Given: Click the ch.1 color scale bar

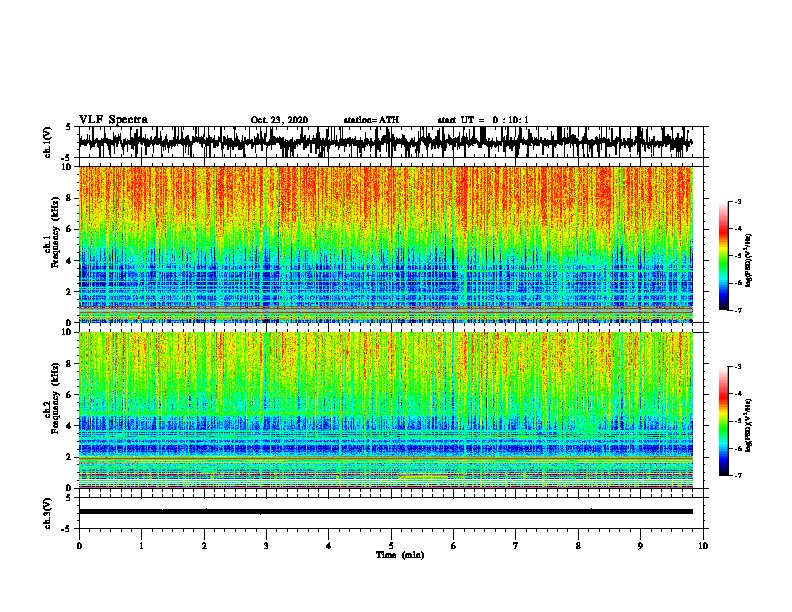Looking at the screenshot, I should click(x=723, y=256).
